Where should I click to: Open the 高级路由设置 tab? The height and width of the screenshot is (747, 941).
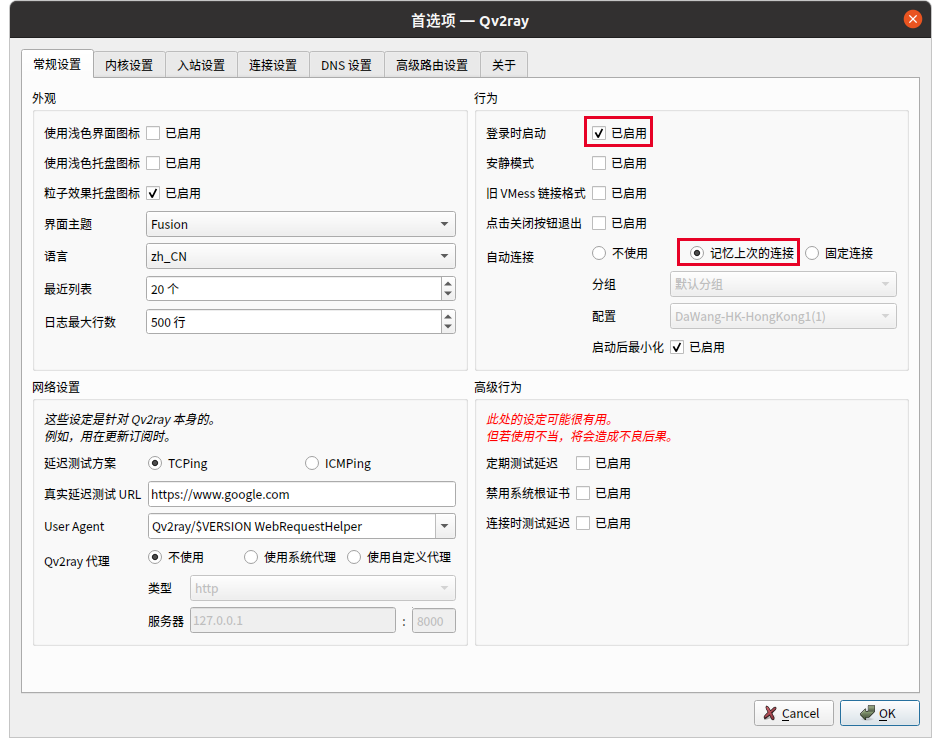432,65
